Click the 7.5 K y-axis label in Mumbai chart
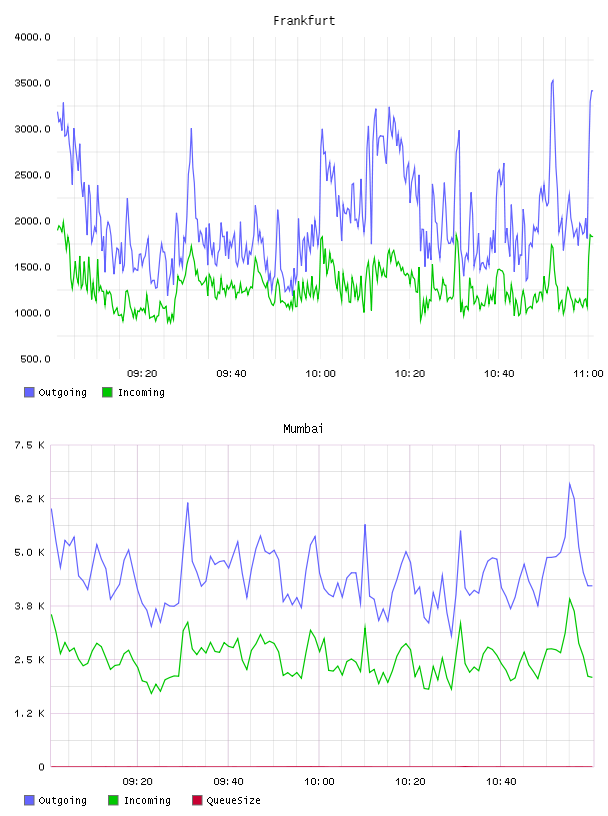 pos(29,445)
